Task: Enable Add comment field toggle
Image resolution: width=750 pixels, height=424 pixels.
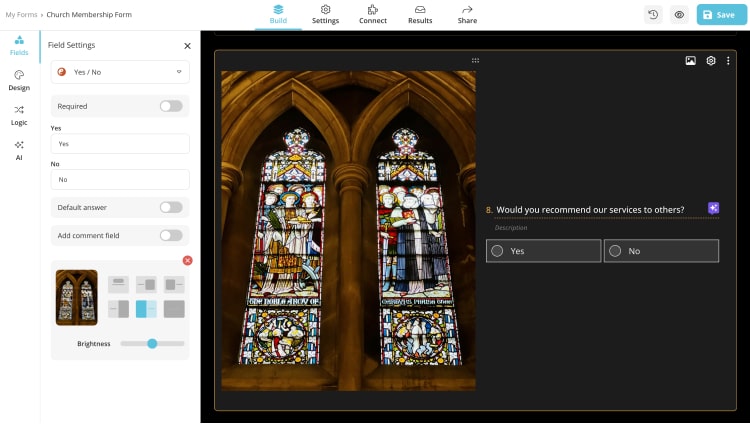Action: (171, 235)
